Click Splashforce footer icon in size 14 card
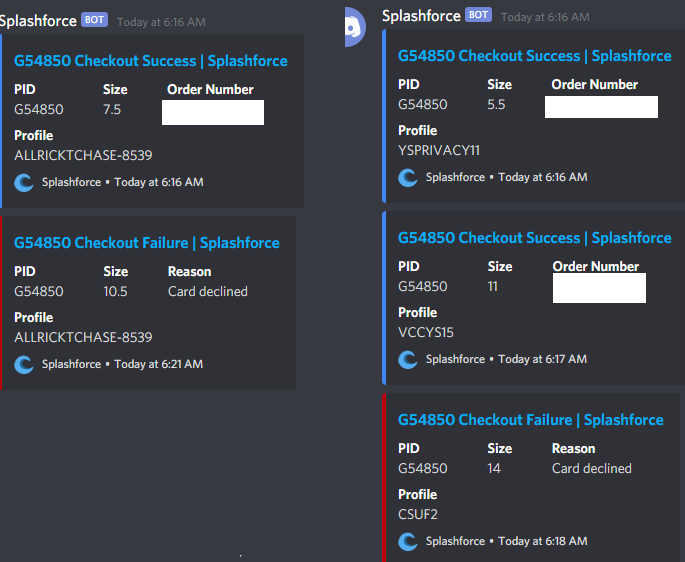 (408, 541)
